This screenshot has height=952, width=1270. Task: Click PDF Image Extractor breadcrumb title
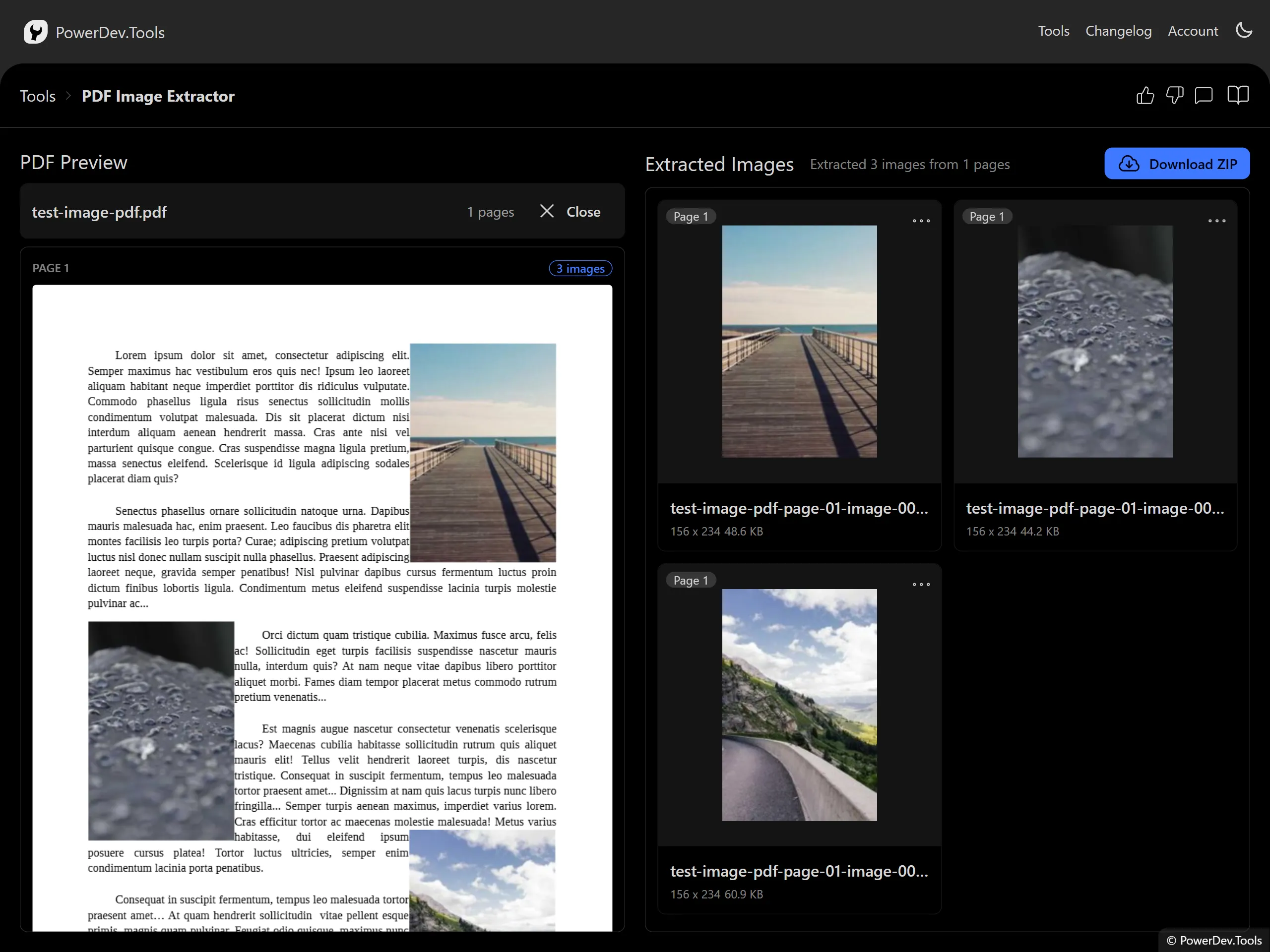[158, 96]
